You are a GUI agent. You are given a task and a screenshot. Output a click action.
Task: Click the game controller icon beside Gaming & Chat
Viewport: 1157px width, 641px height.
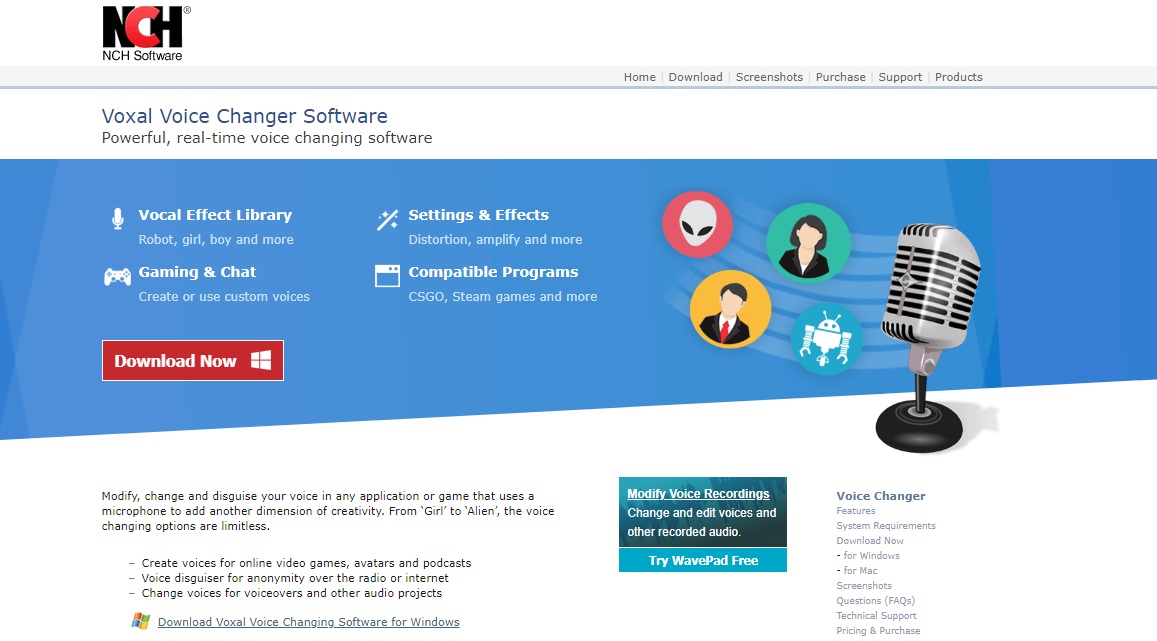coord(117,277)
